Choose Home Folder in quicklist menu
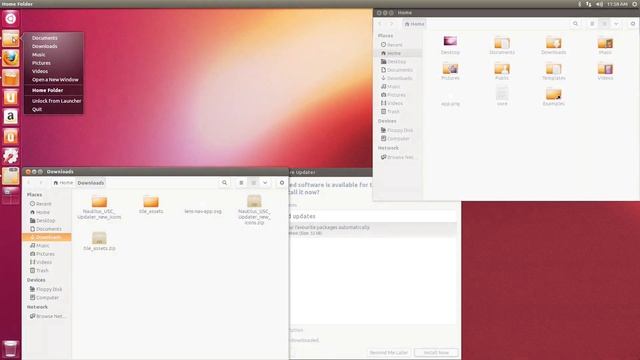Screen dimensions: 640x360 coord(47,90)
